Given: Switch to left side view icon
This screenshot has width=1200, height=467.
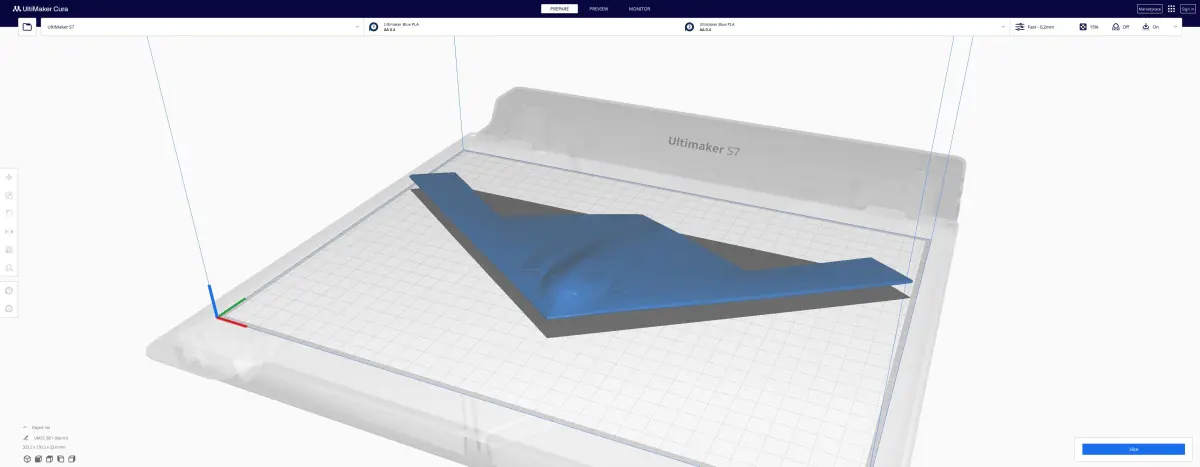Looking at the screenshot, I should click(60, 459).
